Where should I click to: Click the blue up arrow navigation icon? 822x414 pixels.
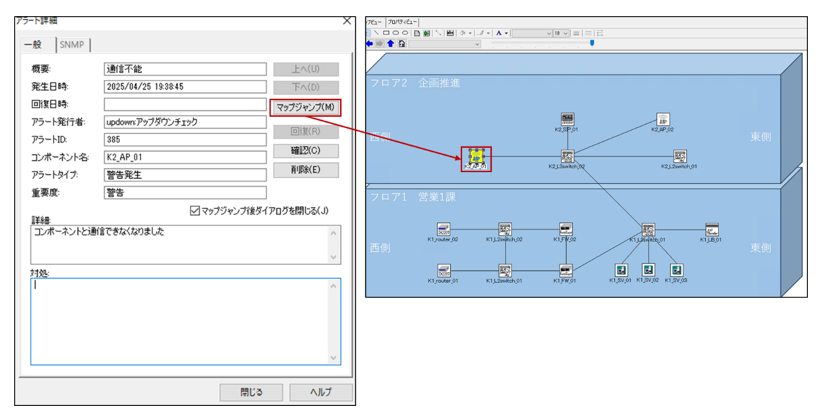391,44
